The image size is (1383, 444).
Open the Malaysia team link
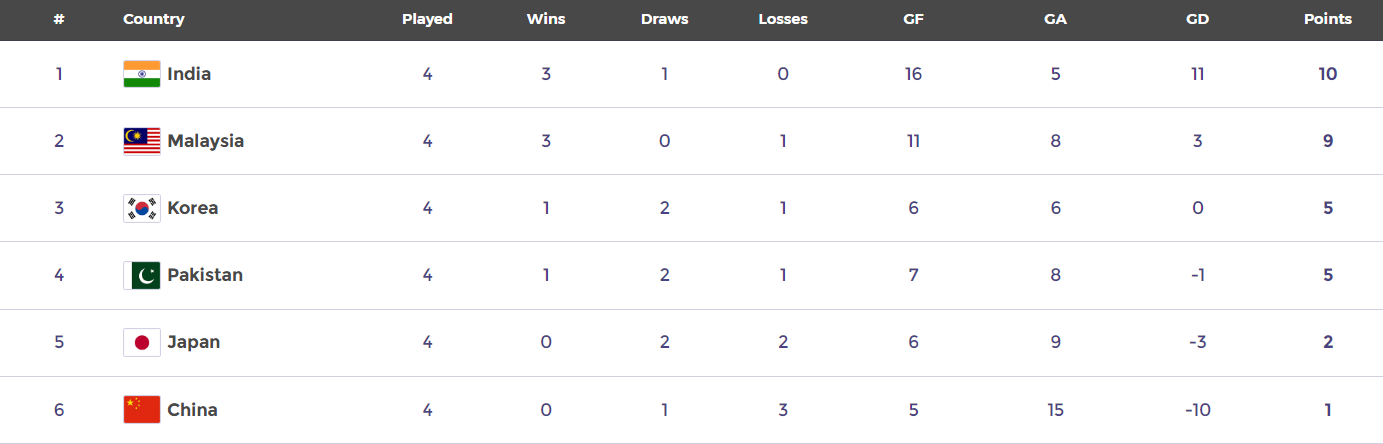tap(205, 141)
